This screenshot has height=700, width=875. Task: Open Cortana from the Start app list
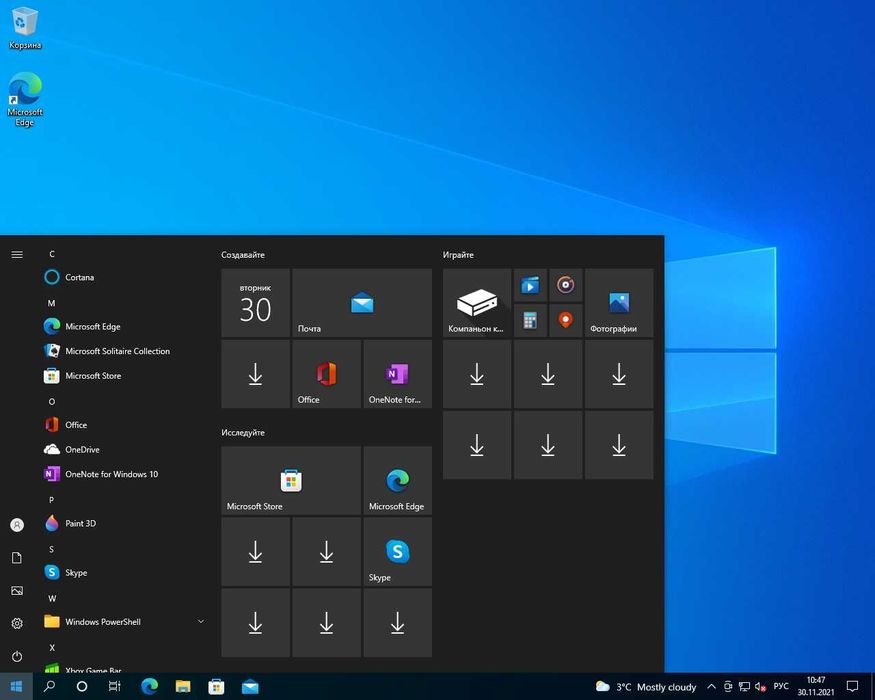[124, 277]
